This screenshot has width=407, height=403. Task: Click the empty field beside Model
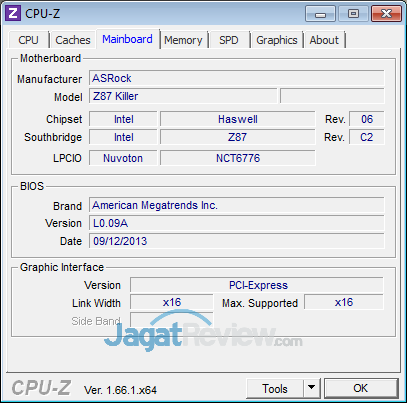pyautogui.click(x=332, y=96)
